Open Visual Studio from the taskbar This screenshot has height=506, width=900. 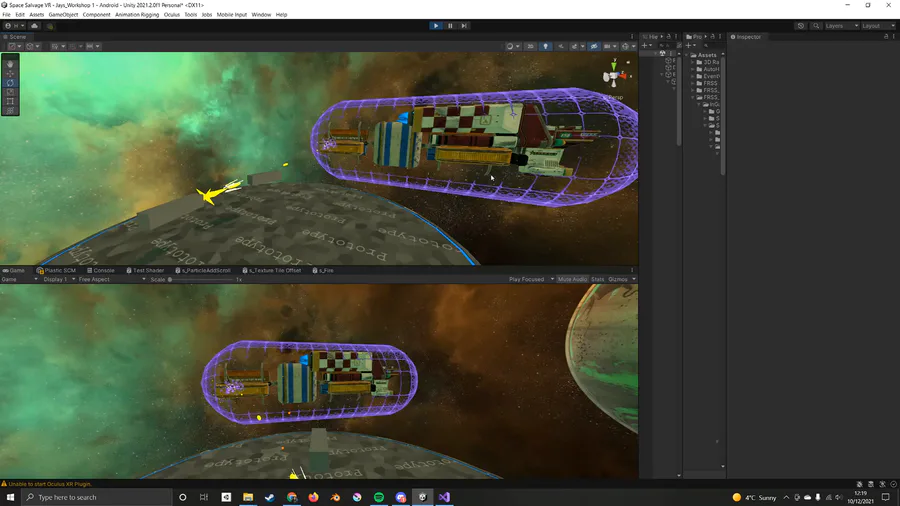(444, 497)
